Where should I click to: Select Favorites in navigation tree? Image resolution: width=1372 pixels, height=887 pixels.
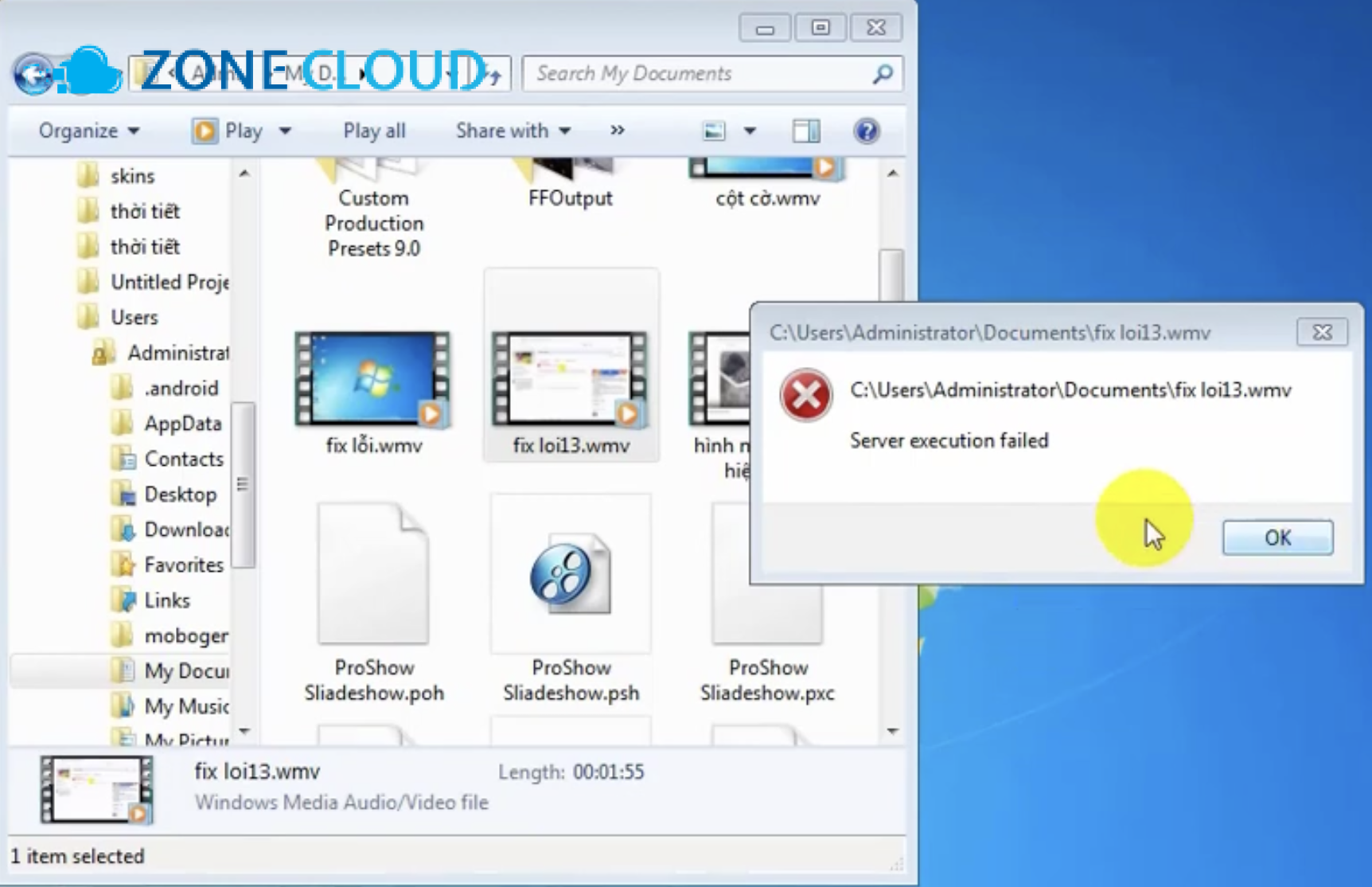168,565
